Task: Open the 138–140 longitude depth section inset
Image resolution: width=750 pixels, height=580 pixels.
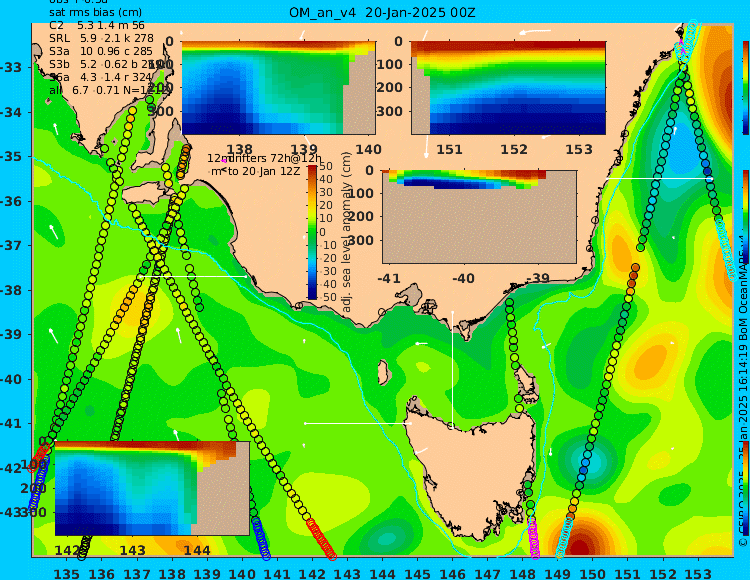Action: coord(278,88)
